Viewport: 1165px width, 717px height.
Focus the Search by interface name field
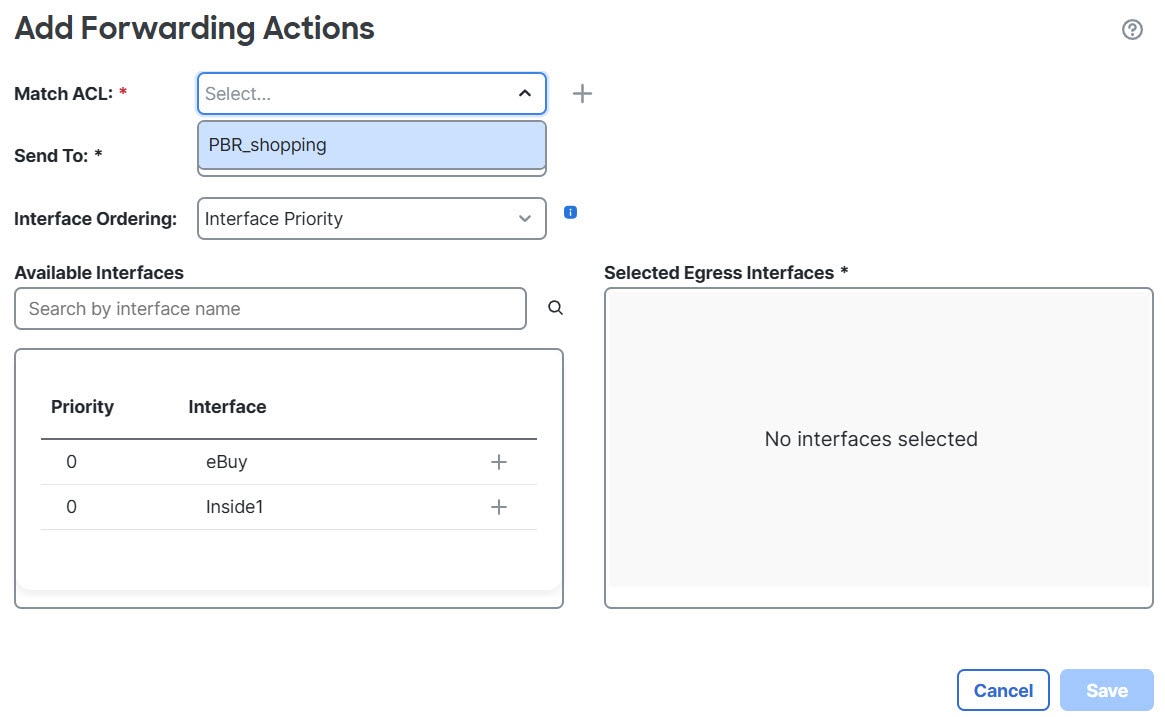click(x=270, y=309)
